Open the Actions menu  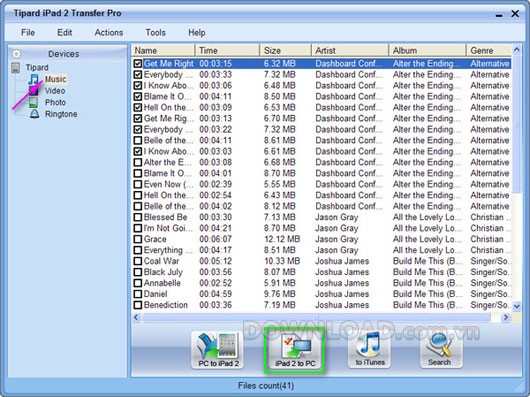109,32
